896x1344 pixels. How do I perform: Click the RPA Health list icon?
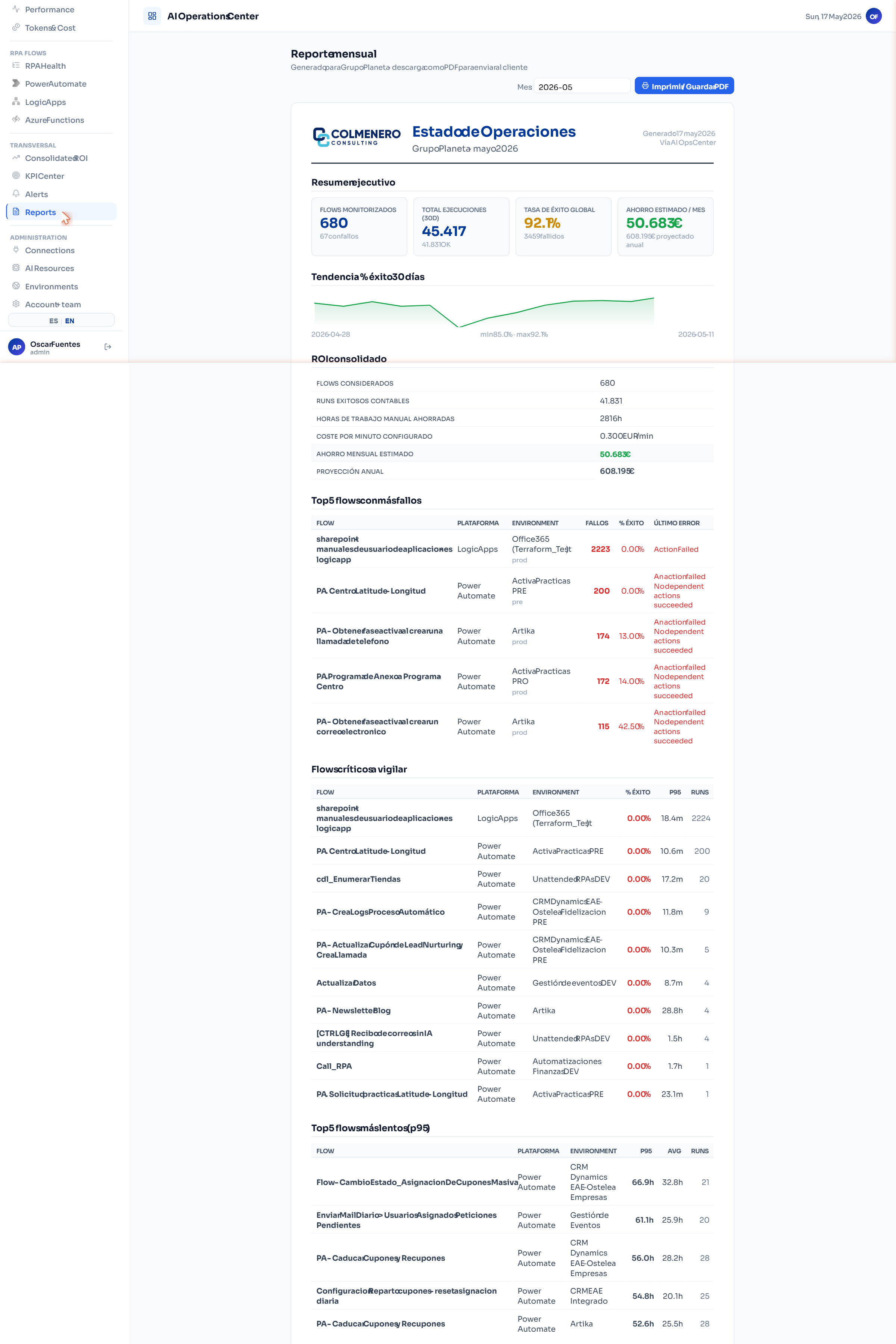tap(16, 65)
